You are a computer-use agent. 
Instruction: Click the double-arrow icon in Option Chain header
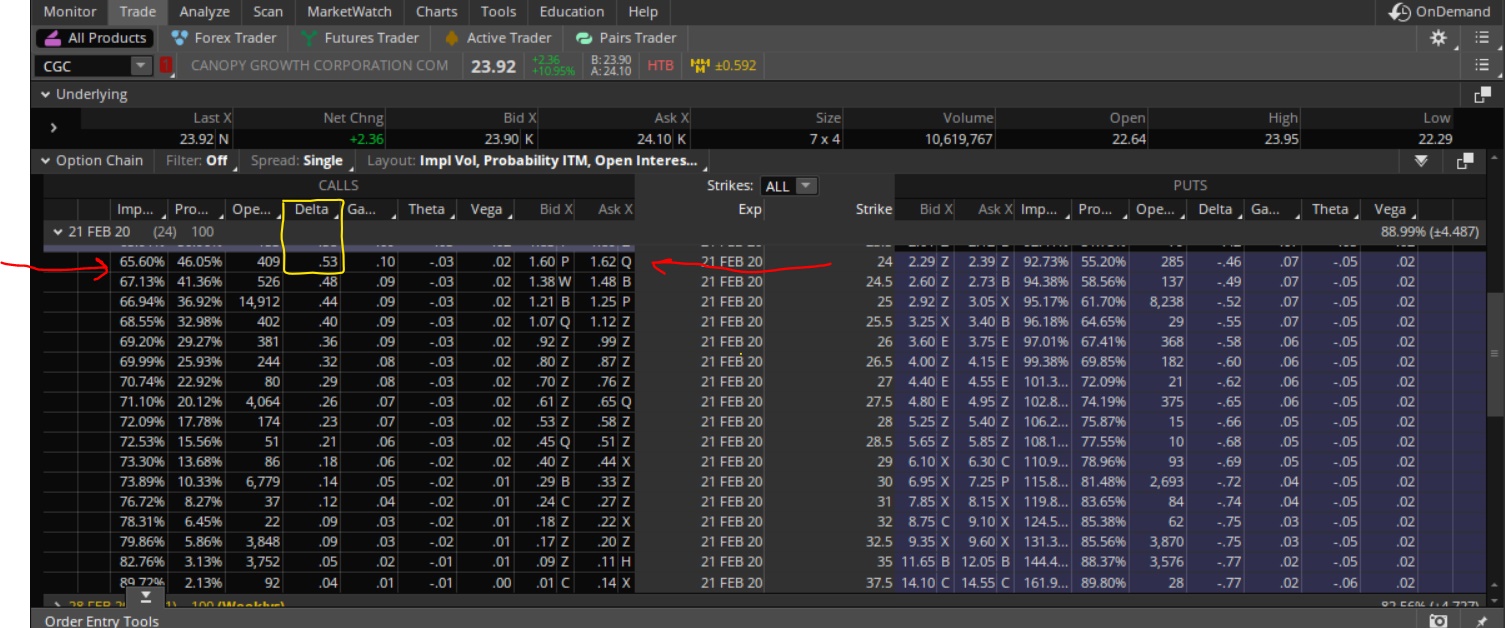coord(1421,161)
